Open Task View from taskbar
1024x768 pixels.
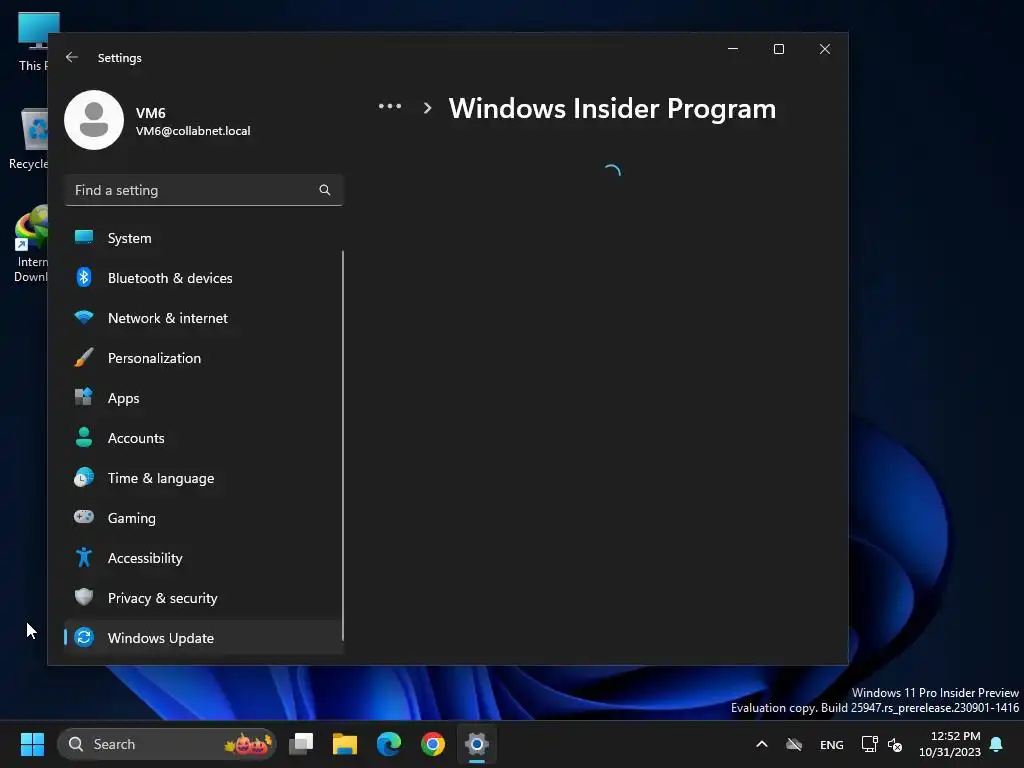(301, 744)
